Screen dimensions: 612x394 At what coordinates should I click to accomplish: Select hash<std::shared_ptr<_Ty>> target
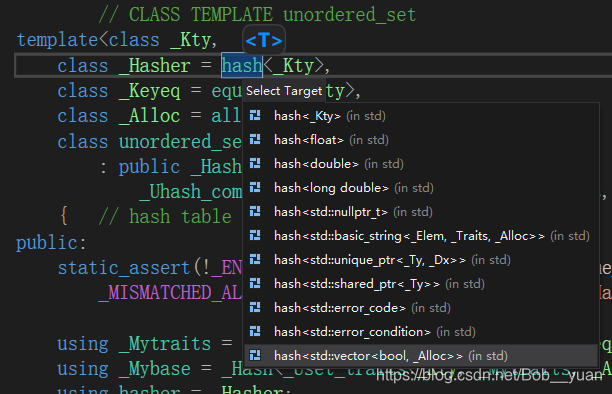(421, 284)
